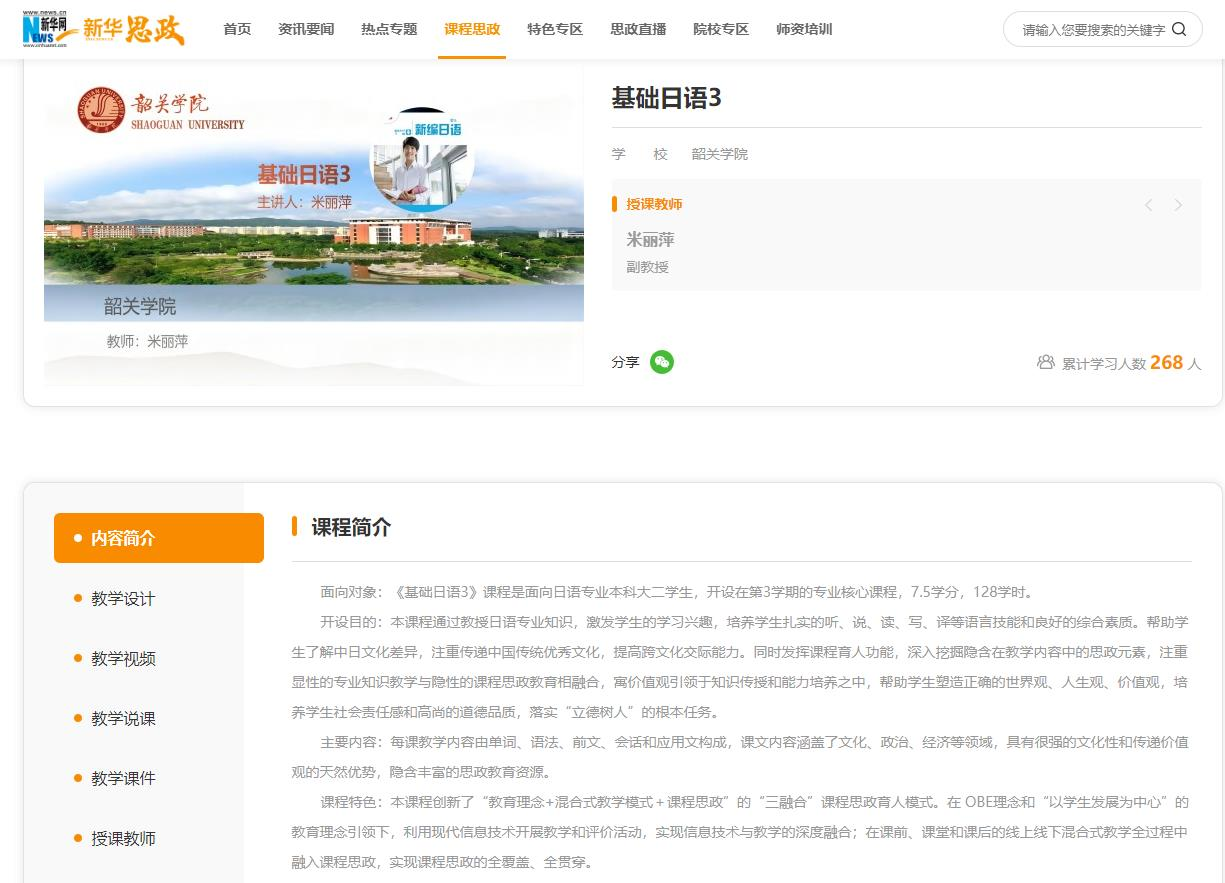Click the course title 基础日语3 heading

point(666,98)
